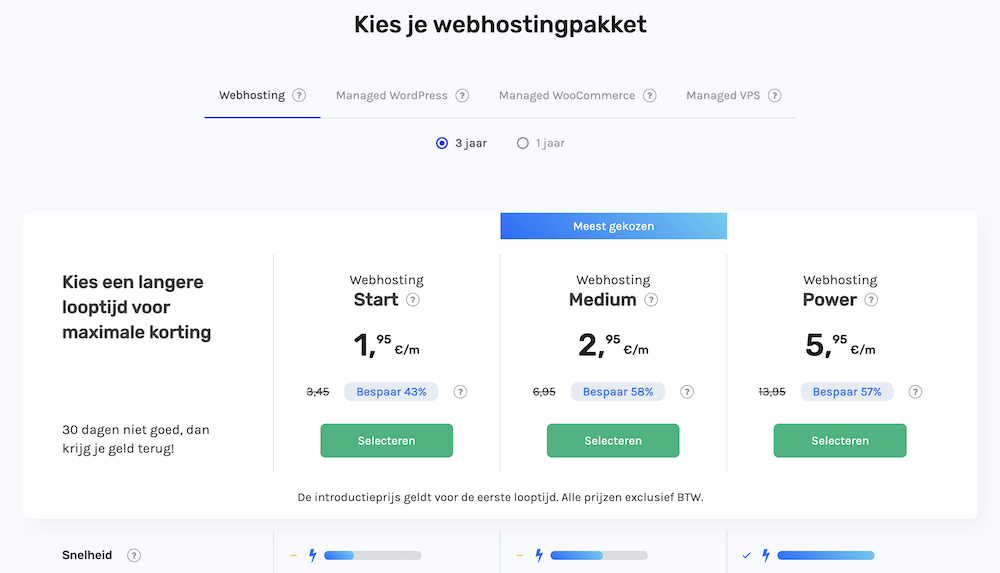Click the help icon beside Managed VPS
Image resolution: width=1000 pixels, height=573 pixels.
(774, 96)
